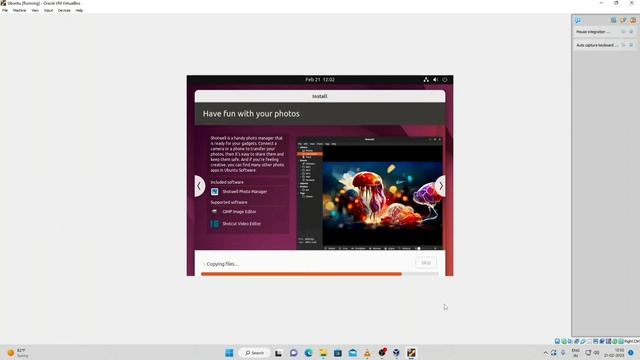
Task: Open the Windows Start menu
Action: [x=229, y=353]
